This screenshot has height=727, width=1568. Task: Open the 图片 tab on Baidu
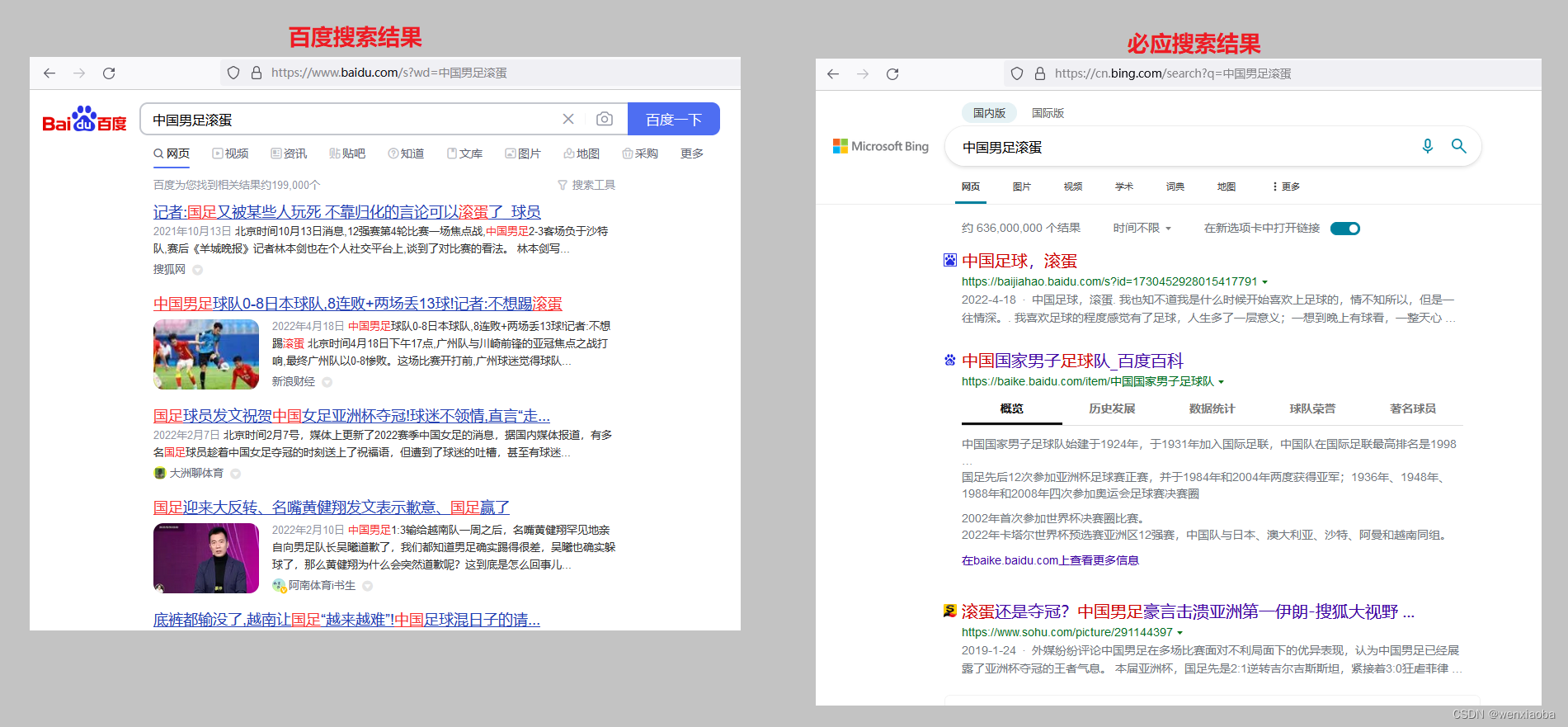[x=523, y=153]
